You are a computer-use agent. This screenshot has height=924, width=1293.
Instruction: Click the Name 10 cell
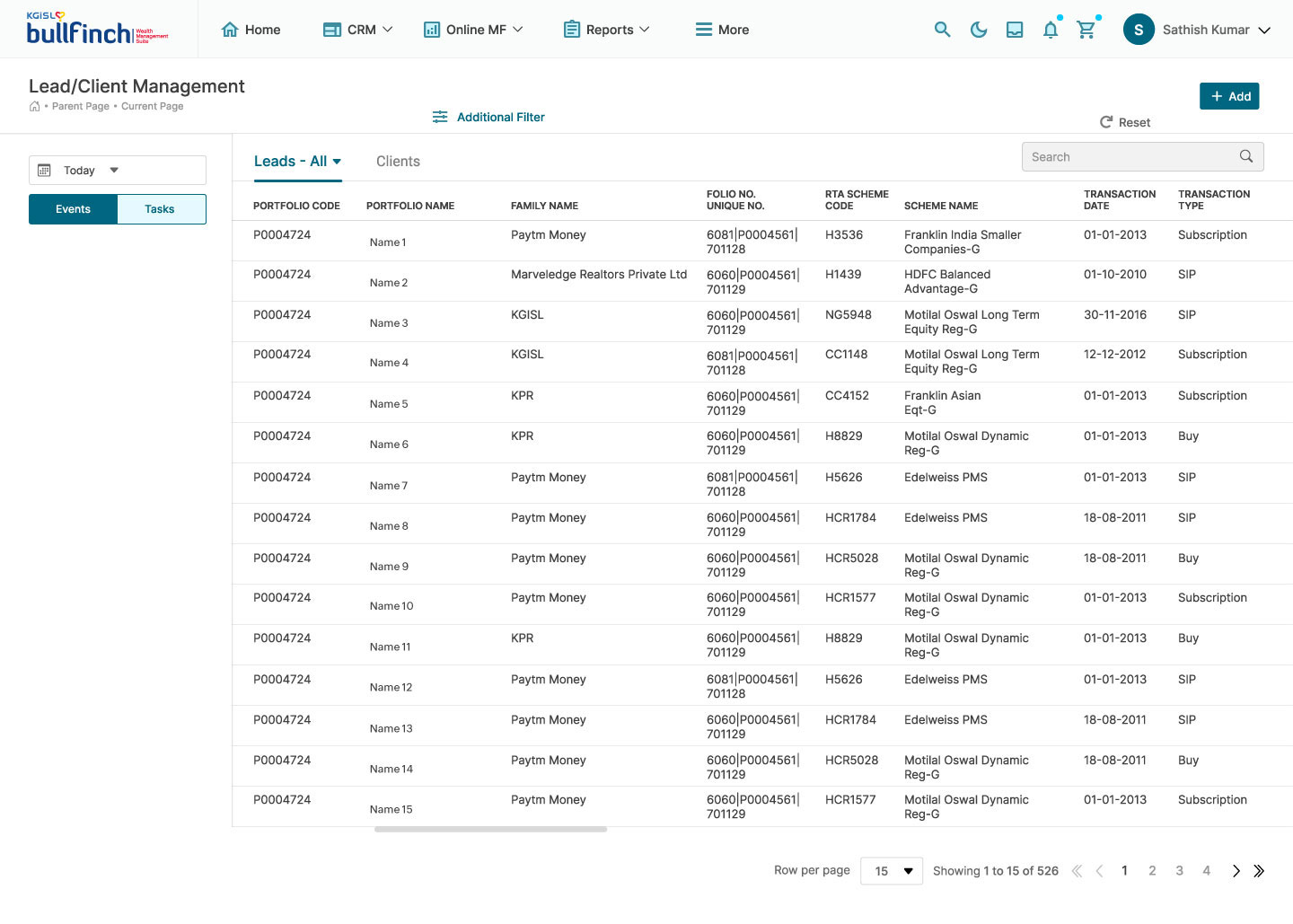(391, 606)
